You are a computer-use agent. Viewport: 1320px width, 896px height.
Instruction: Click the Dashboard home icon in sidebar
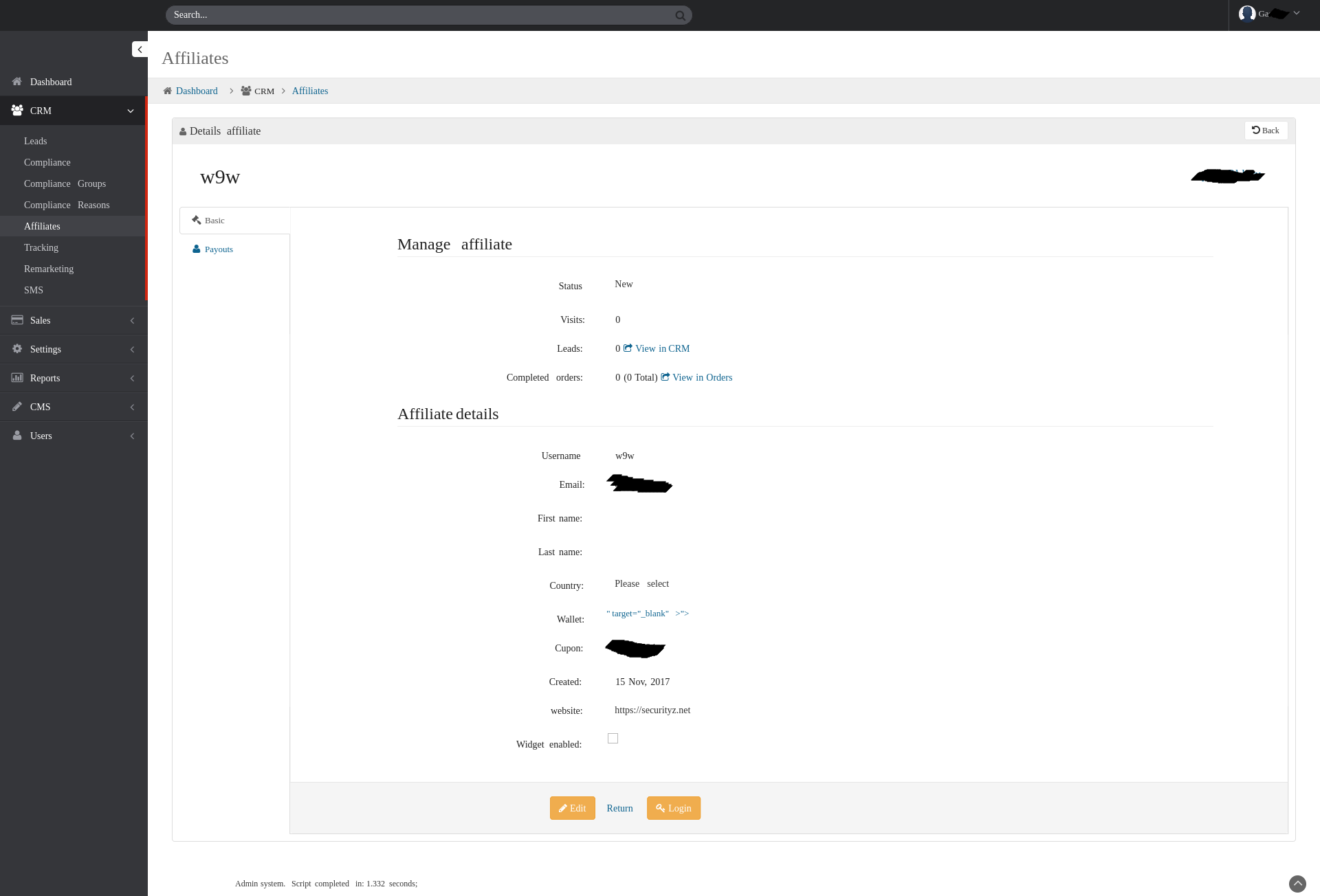[17, 82]
